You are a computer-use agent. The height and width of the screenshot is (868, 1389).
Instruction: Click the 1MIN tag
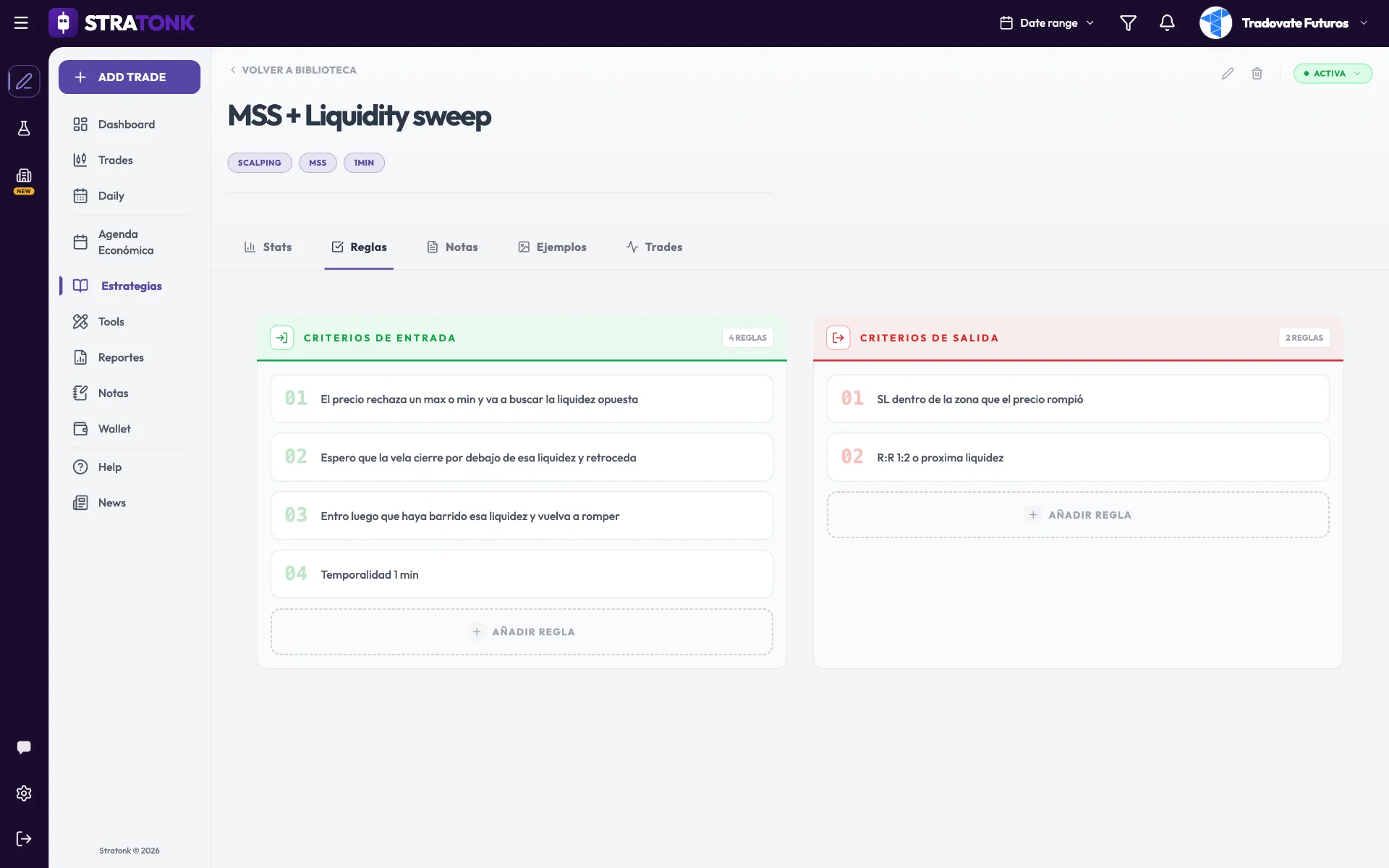[364, 163]
